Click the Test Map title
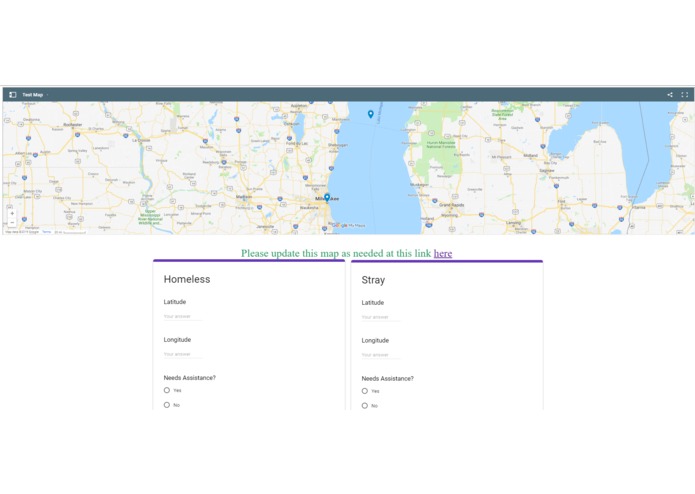The image size is (695, 494). pos(32,95)
